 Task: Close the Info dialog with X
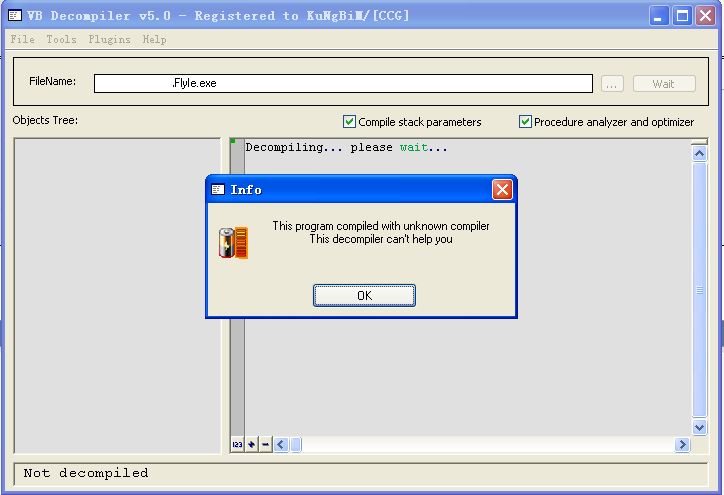[x=502, y=190]
